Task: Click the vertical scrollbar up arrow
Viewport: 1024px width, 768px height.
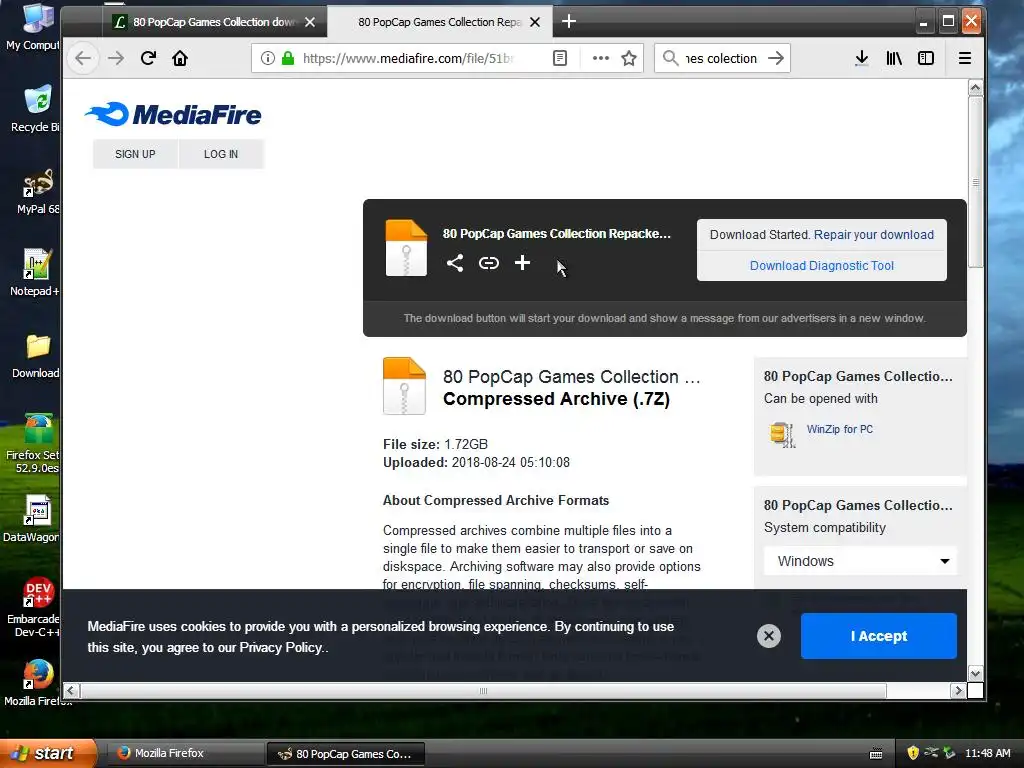Action: (975, 88)
